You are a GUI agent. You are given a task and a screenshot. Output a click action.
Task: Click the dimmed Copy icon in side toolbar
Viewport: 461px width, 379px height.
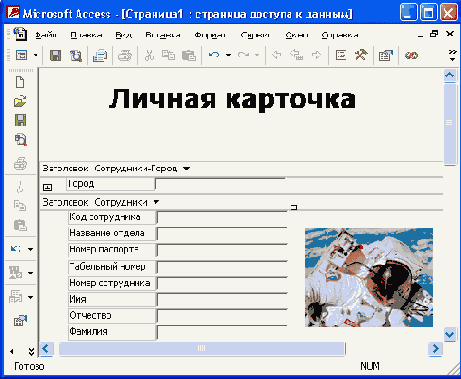(20, 206)
